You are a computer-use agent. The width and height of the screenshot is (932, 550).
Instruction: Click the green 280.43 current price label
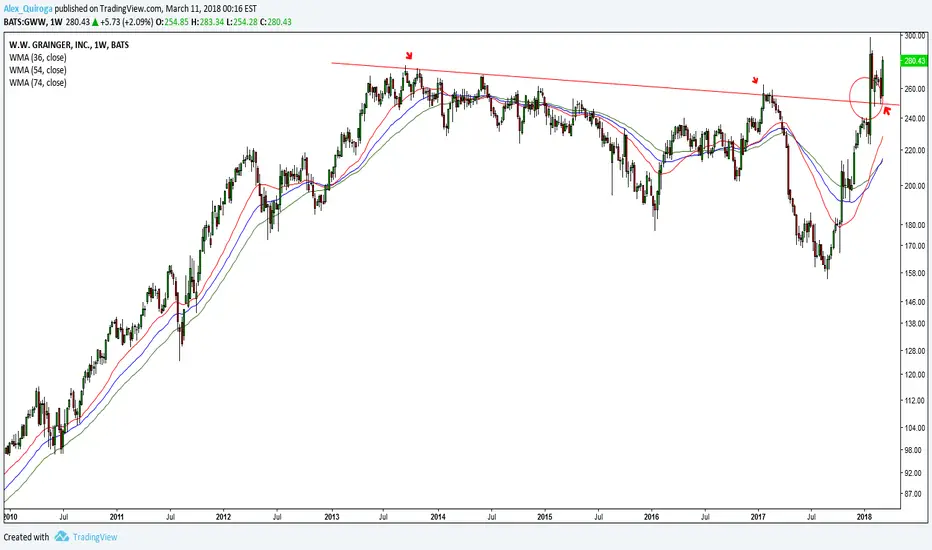click(x=914, y=61)
